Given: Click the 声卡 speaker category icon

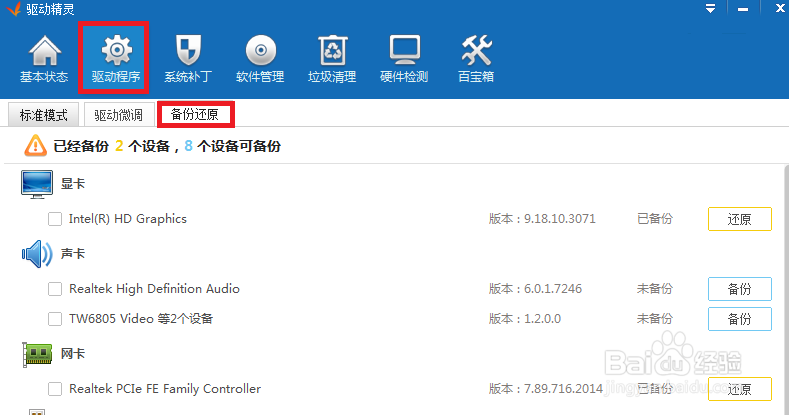Looking at the screenshot, I should point(37,254).
